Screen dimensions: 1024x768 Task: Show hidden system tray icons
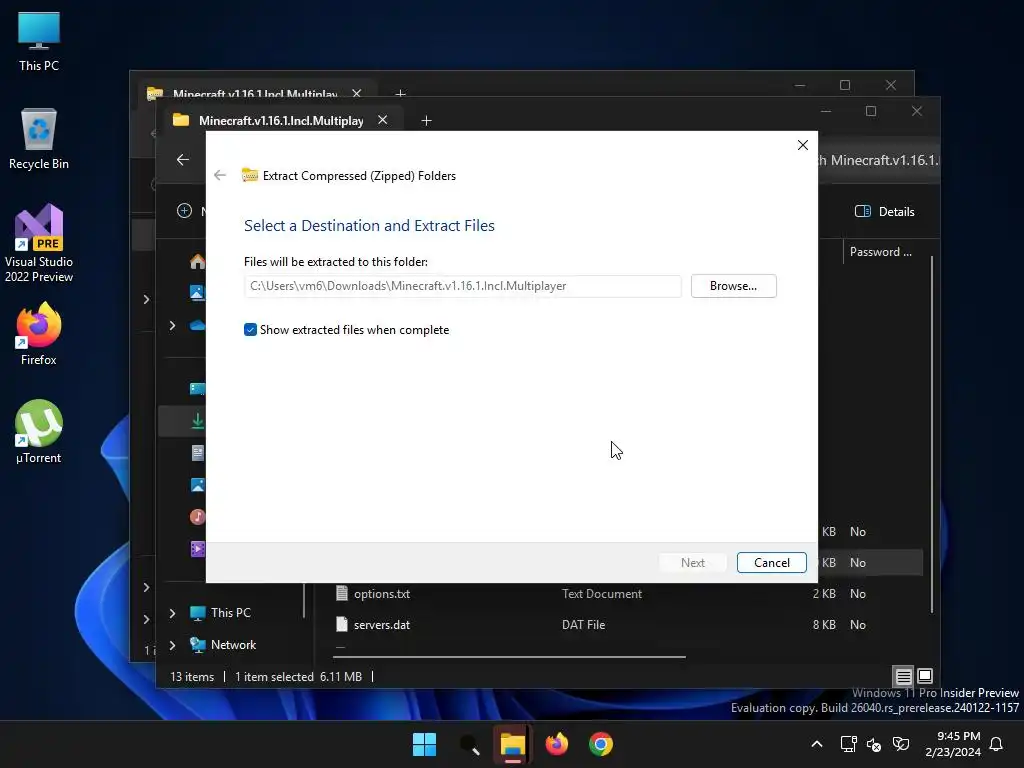click(x=816, y=744)
